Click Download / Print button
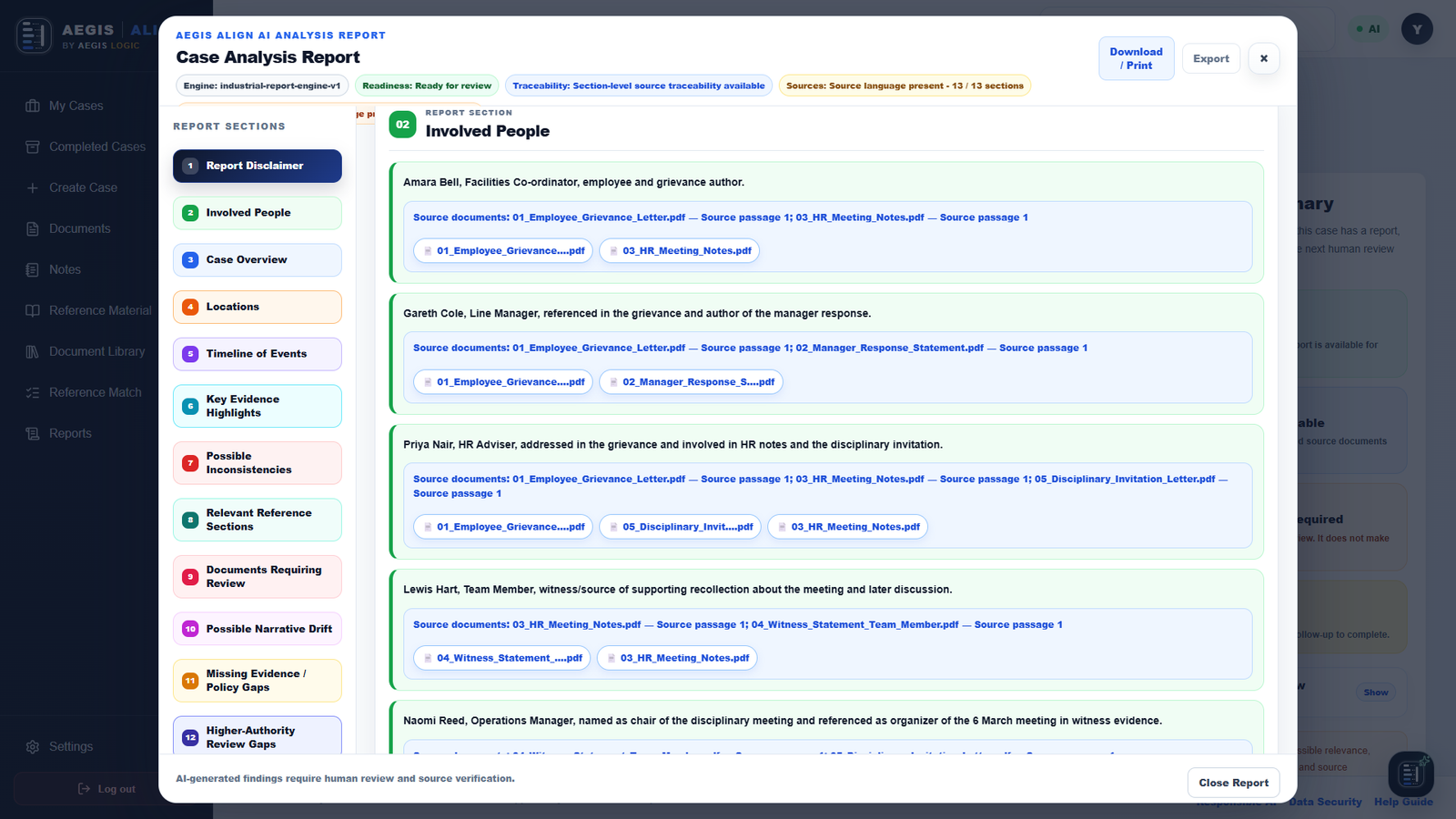 click(x=1136, y=58)
